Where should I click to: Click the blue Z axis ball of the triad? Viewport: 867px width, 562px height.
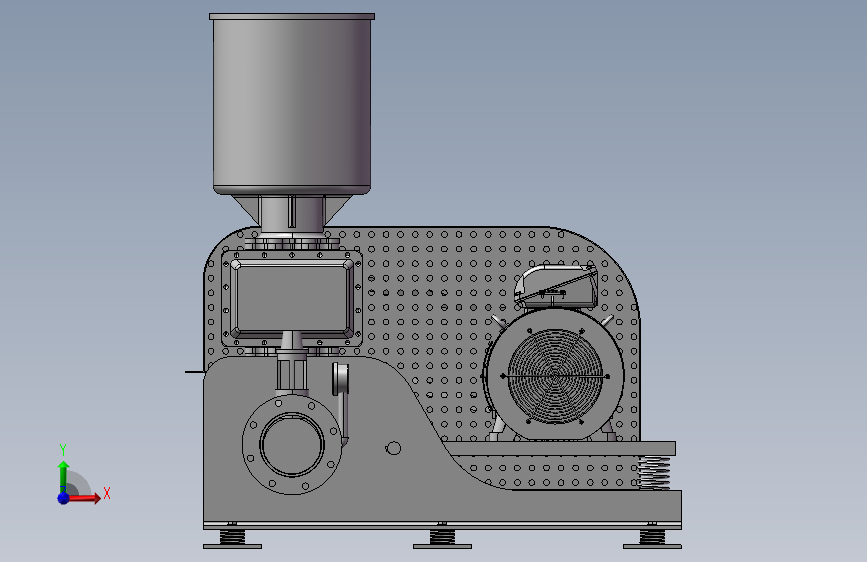pyautogui.click(x=64, y=498)
